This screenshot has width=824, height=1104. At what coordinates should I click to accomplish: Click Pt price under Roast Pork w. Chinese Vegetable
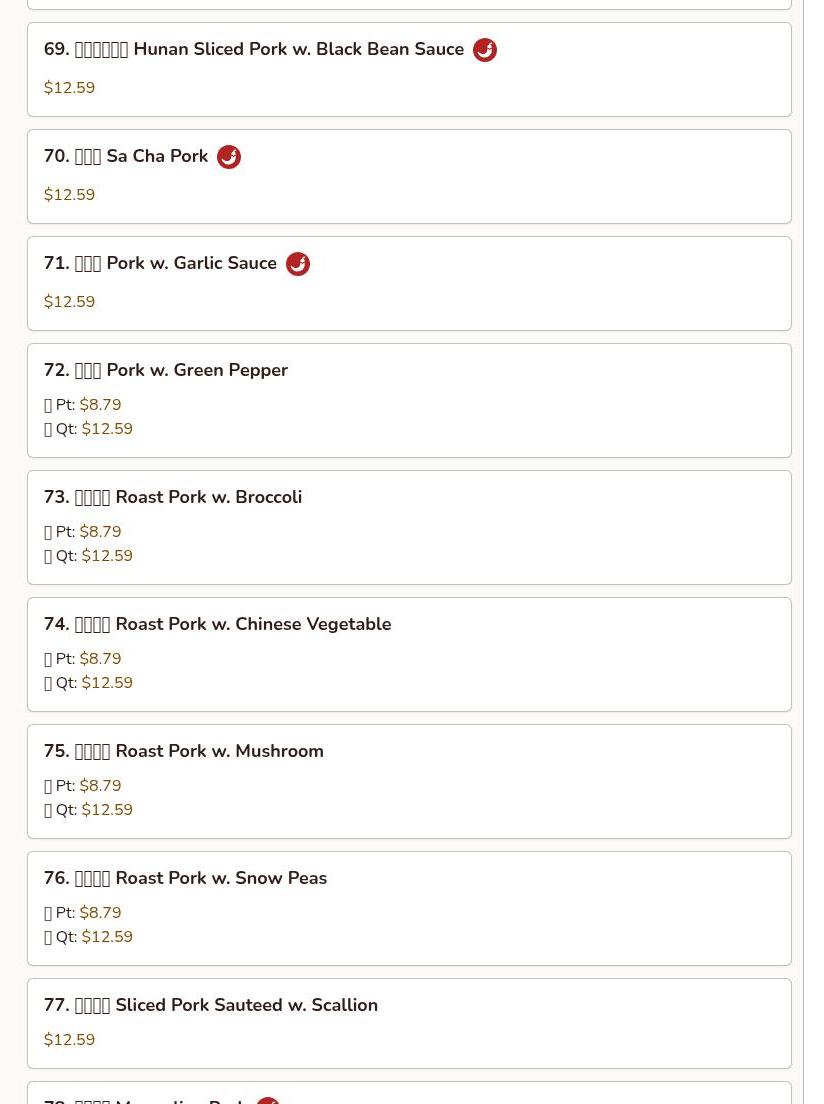pyautogui.click(x=100, y=659)
